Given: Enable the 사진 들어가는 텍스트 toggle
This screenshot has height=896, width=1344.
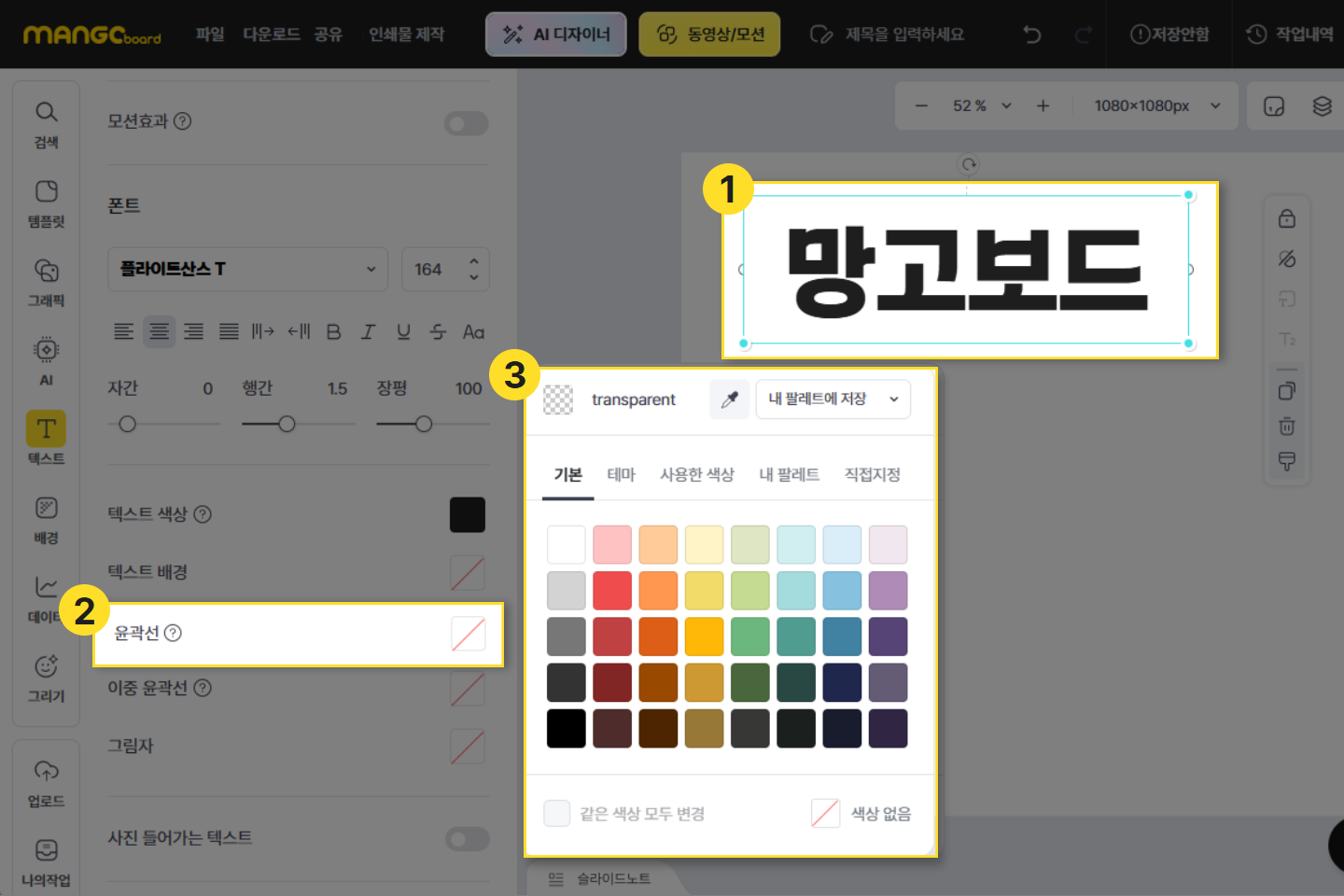Looking at the screenshot, I should pyautogui.click(x=466, y=839).
